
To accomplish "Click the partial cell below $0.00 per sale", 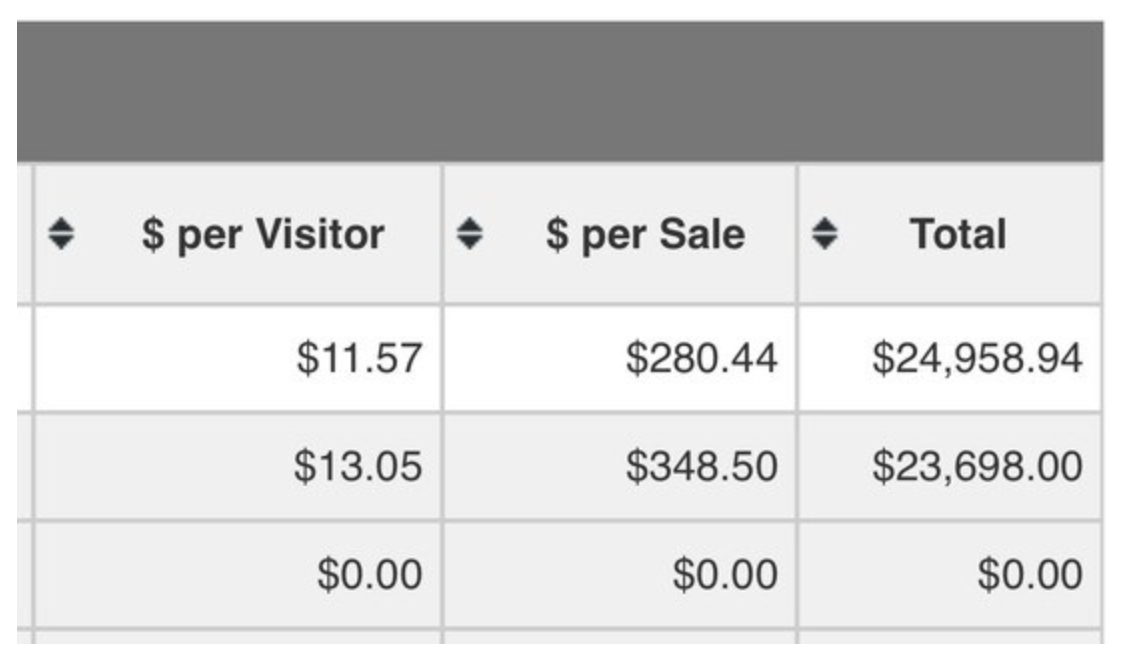I will coord(620,637).
